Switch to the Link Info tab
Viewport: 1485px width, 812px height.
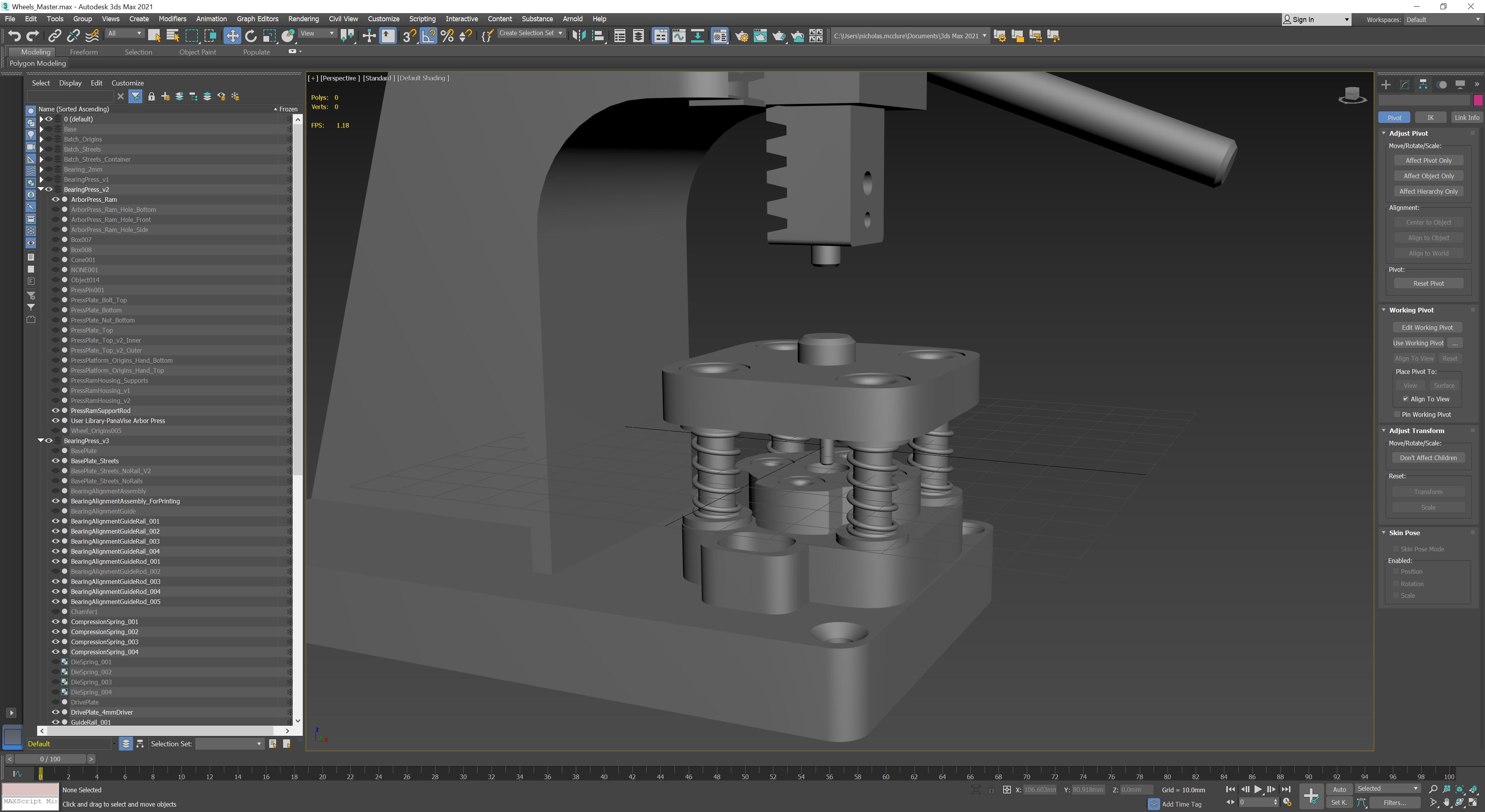pyautogui.click(x=1466, y=118)
